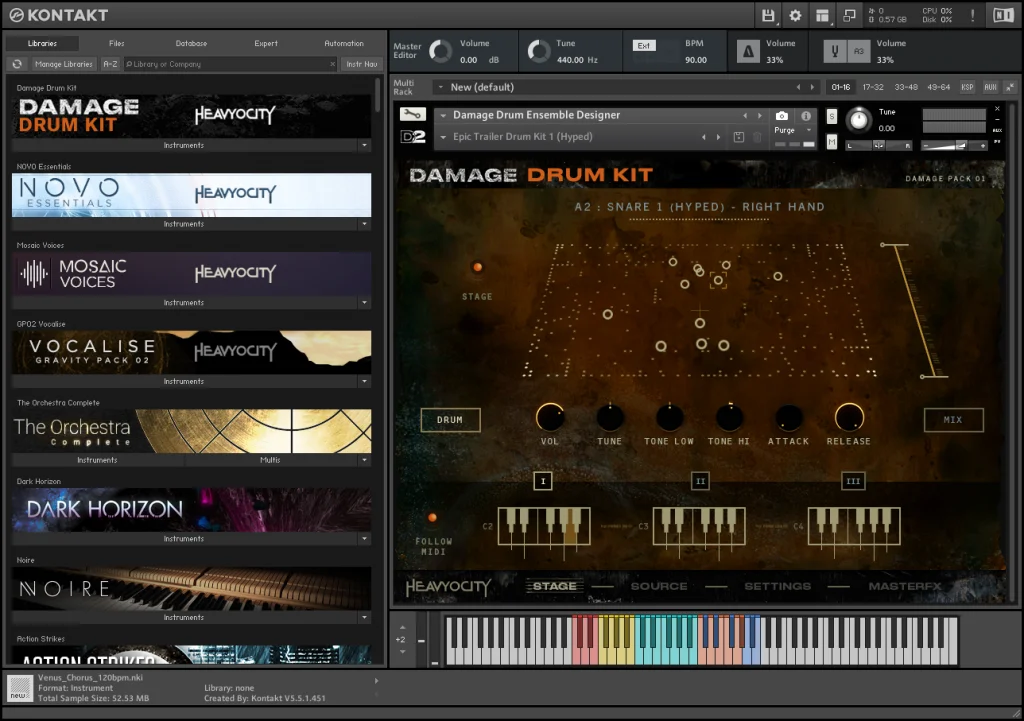Load next snapshot arrow beside Epic Trailer
The image size is (1024, 721).
click(x=718, y=137)
